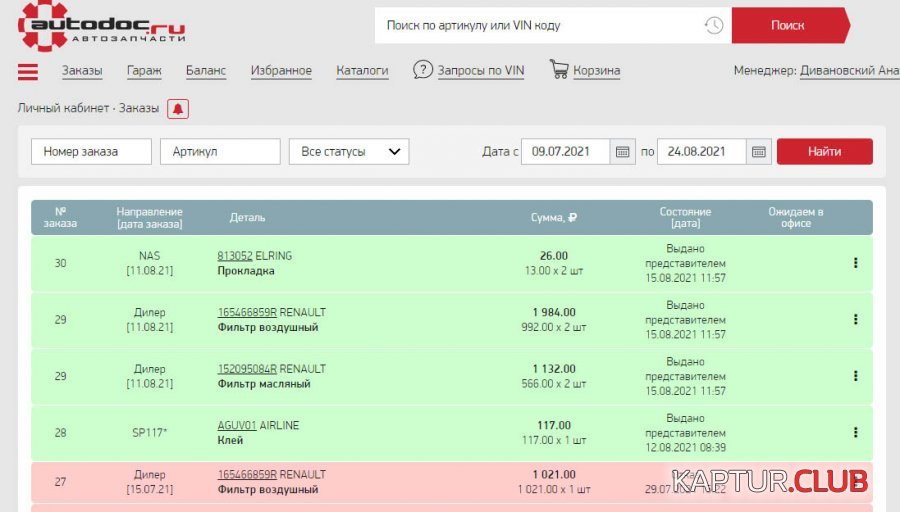Click the start date field 09.07.2021
This screenshot has width=900, height=512.
click(565, 152)
